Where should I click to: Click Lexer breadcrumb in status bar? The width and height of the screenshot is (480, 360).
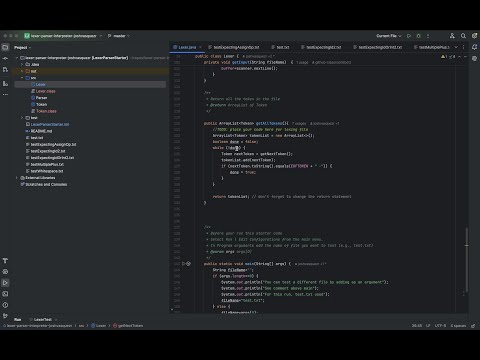click(x=99, y=326)
